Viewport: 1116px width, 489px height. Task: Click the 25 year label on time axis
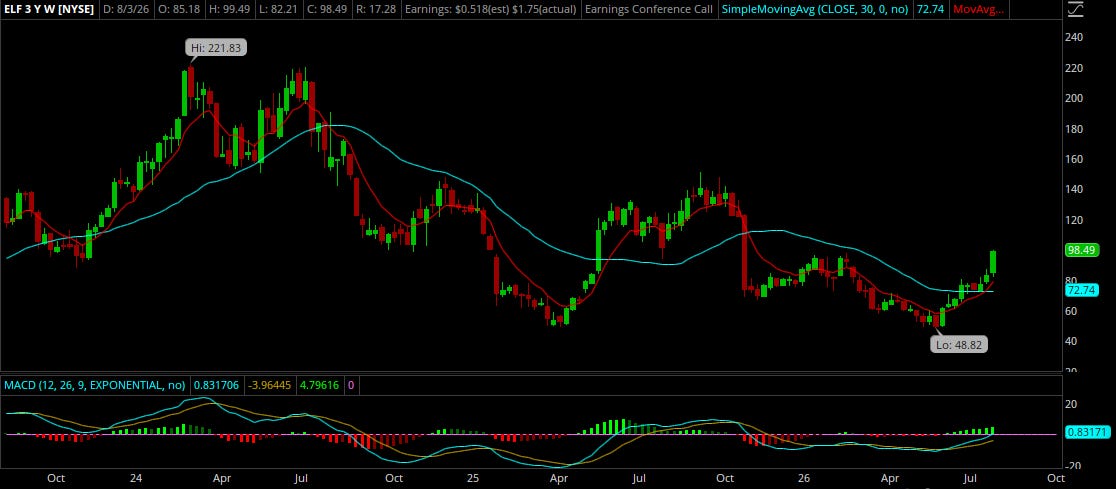pos(474,478)
